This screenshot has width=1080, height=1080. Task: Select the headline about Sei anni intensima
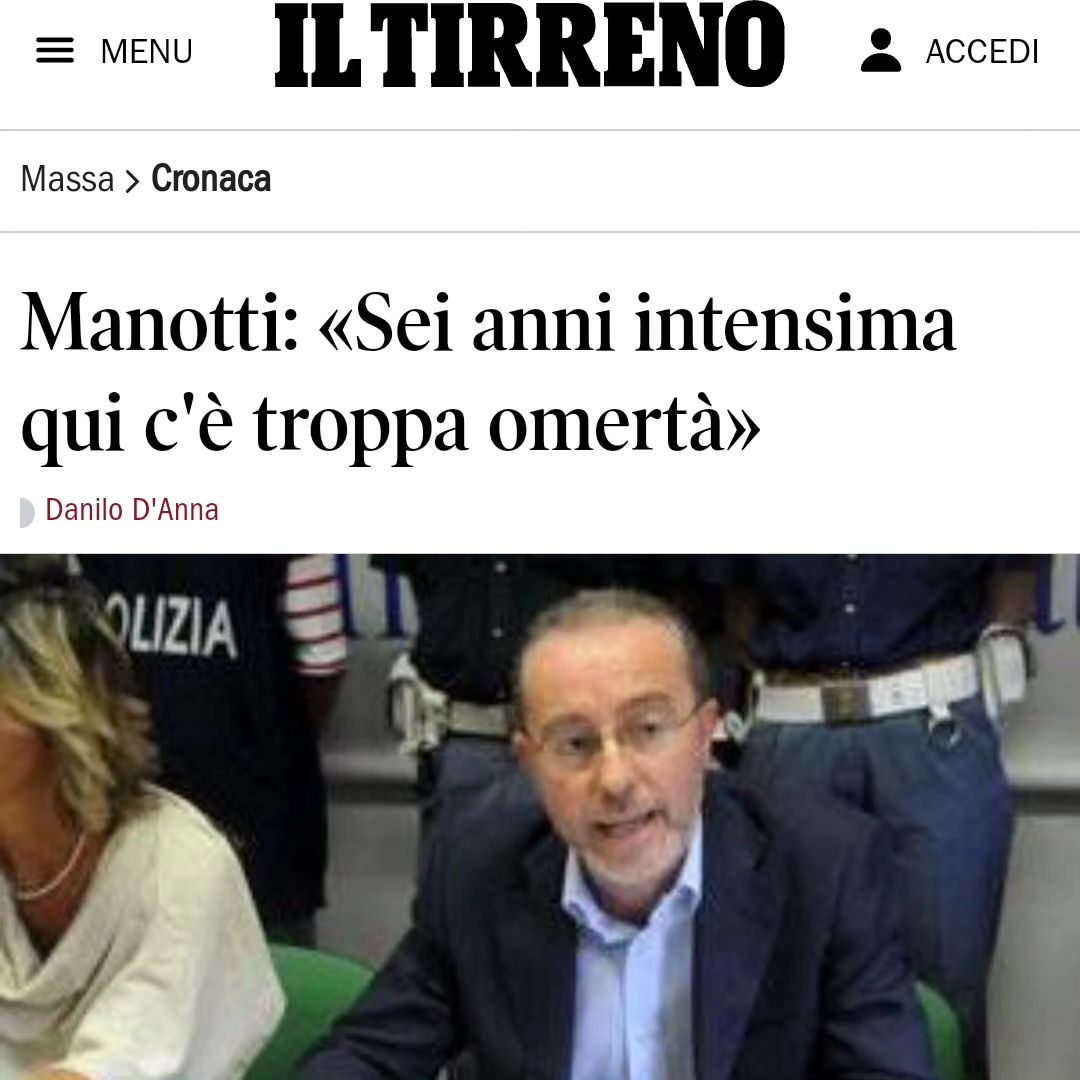tap(489, 372)
